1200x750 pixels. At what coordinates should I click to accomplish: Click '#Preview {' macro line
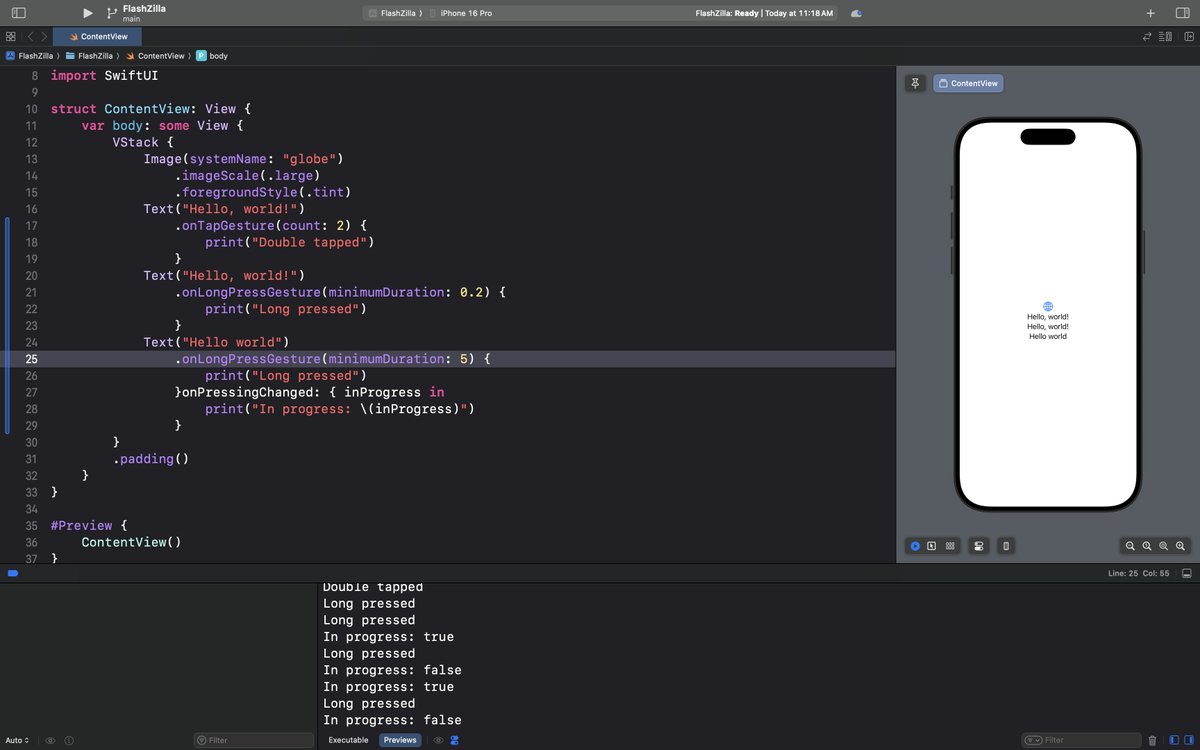89,526
